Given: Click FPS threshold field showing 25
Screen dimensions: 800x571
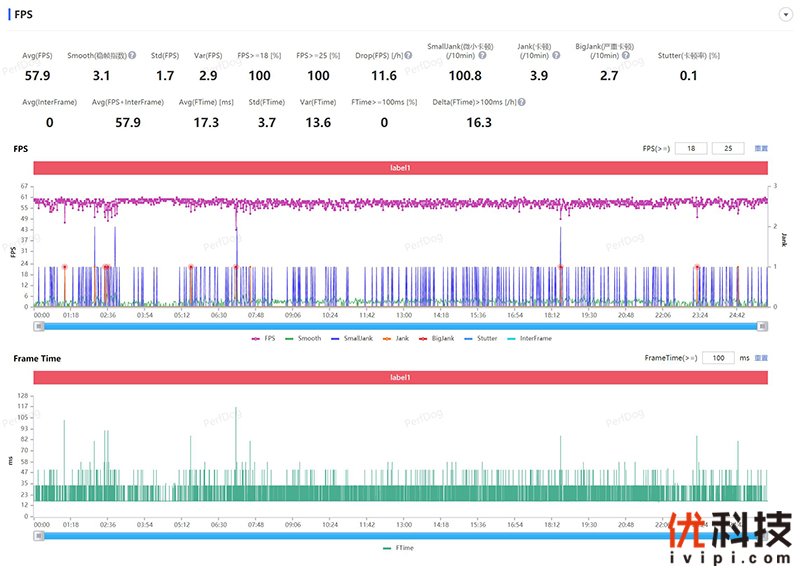Looking at the screenshot, I should (727, 148).
